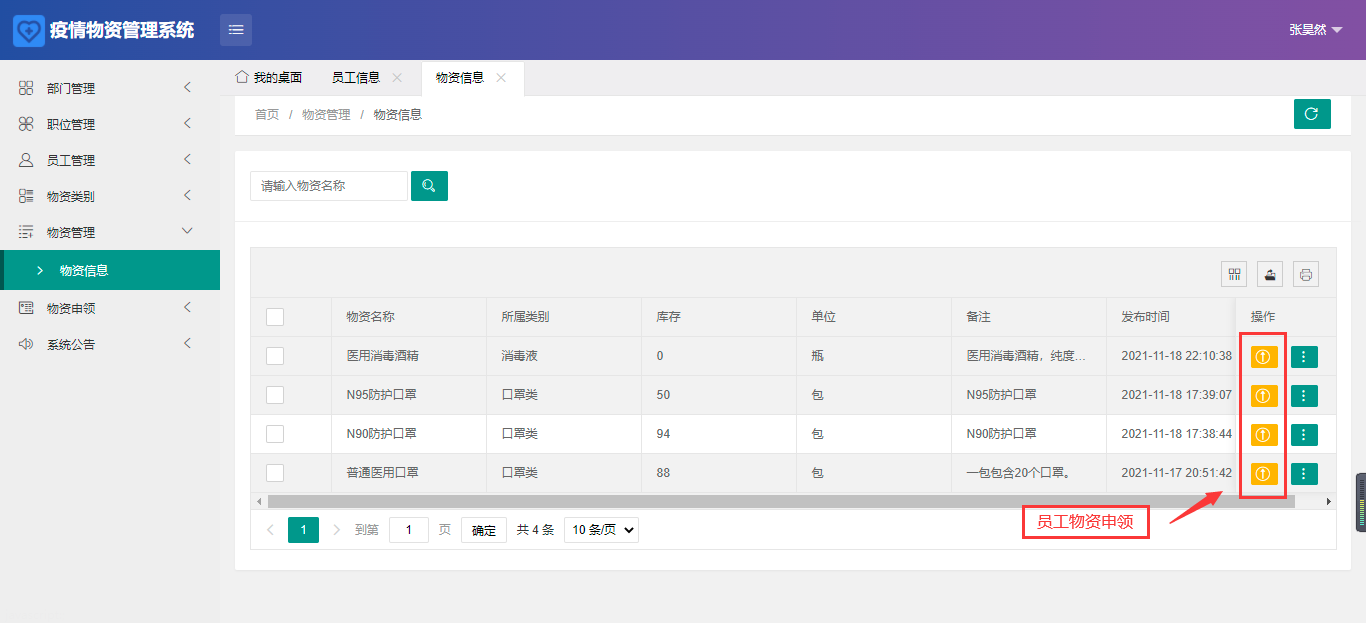This screenshot has height=623, width=1366.
Task: Open the more-actions menu for N95防护口罩
Action: [x=1304, y=396]
